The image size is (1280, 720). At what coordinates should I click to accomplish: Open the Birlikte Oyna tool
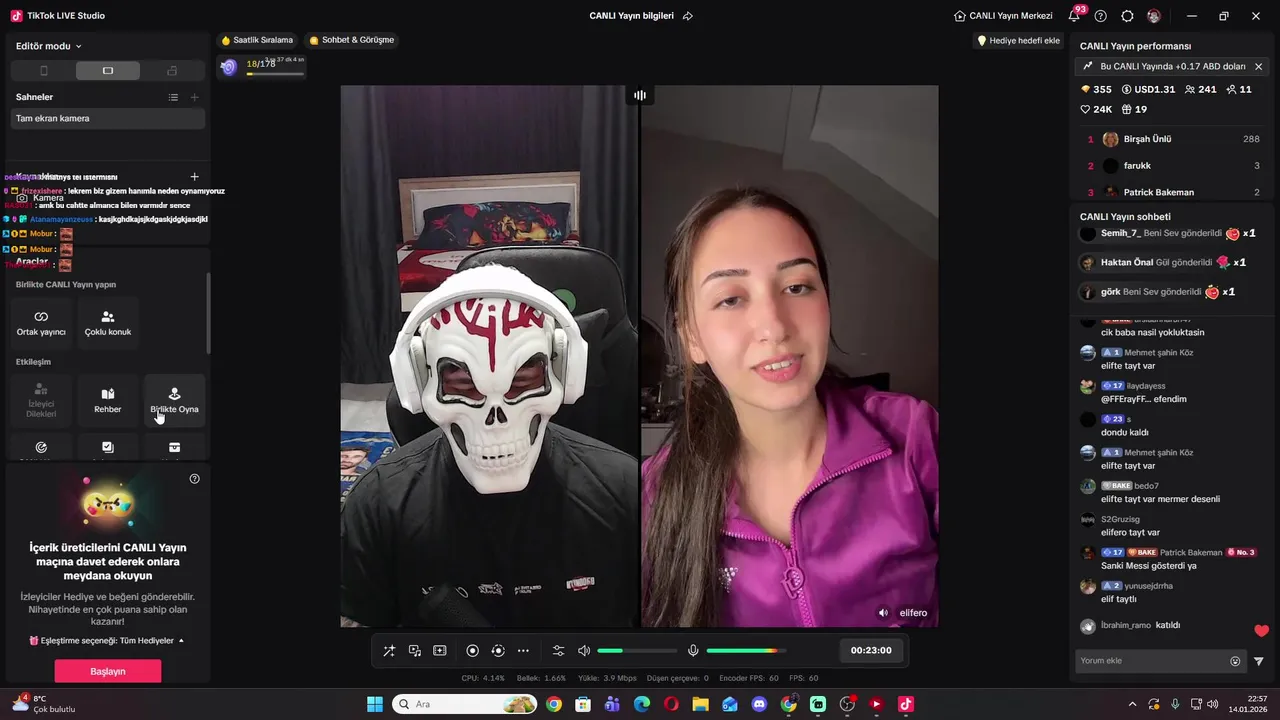[174, 400]
